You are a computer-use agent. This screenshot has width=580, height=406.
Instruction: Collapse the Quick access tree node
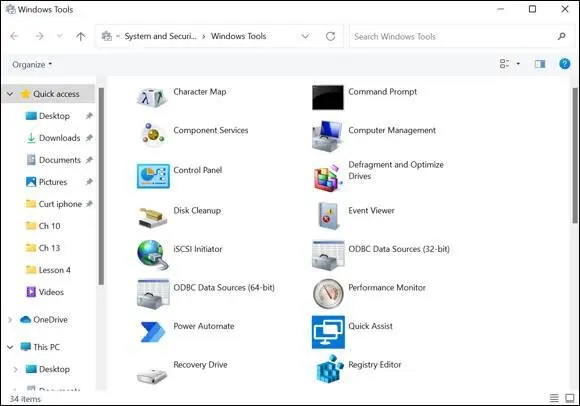[10, 94]
